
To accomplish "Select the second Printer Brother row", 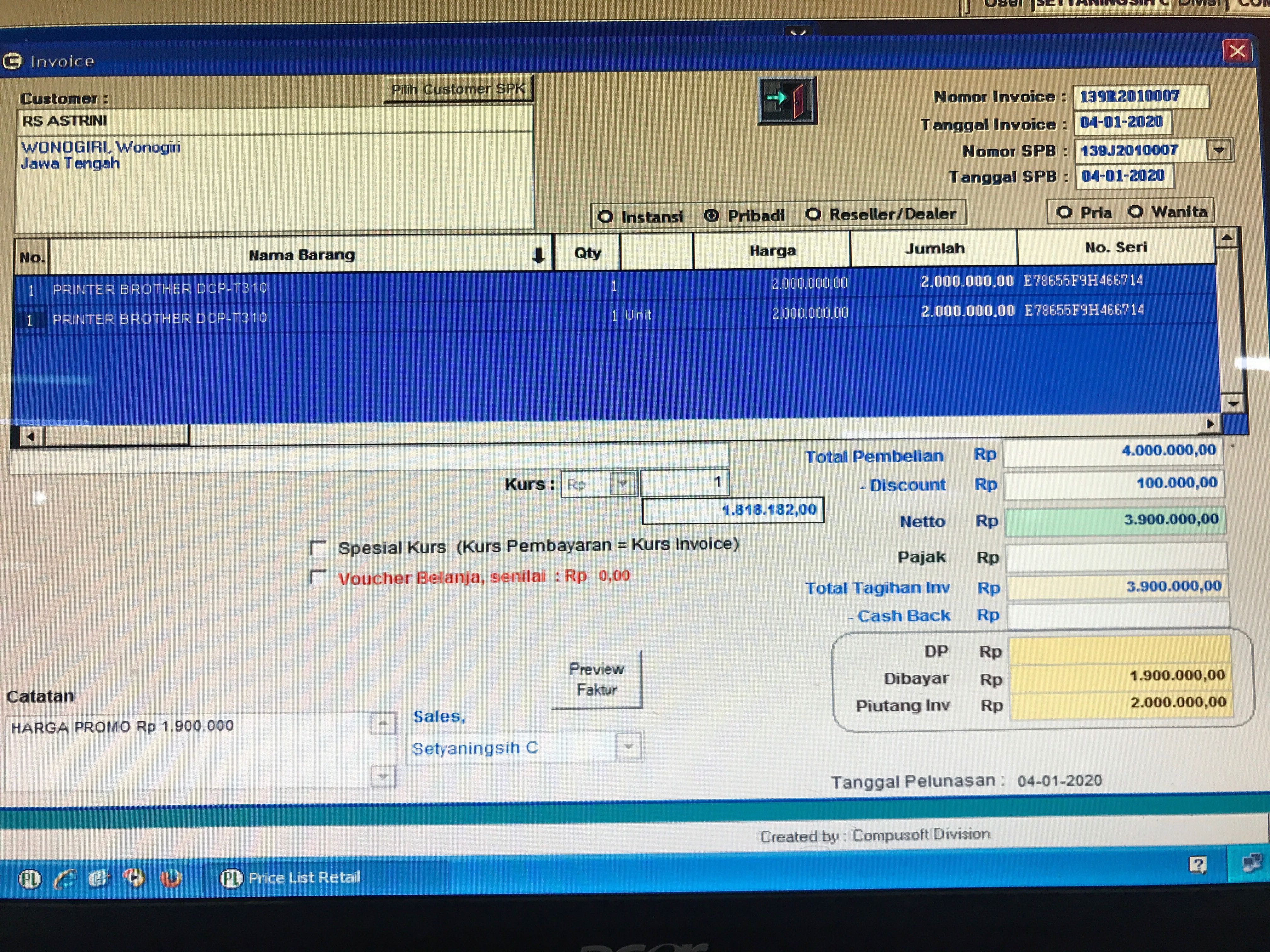I will pos(160,318).
